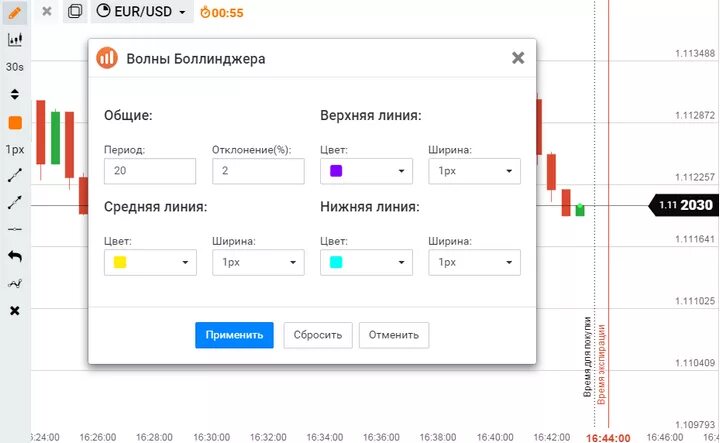The image size is (720, 443).
Task: Click the Сбросить button
Action: click(x=318, y=335)
